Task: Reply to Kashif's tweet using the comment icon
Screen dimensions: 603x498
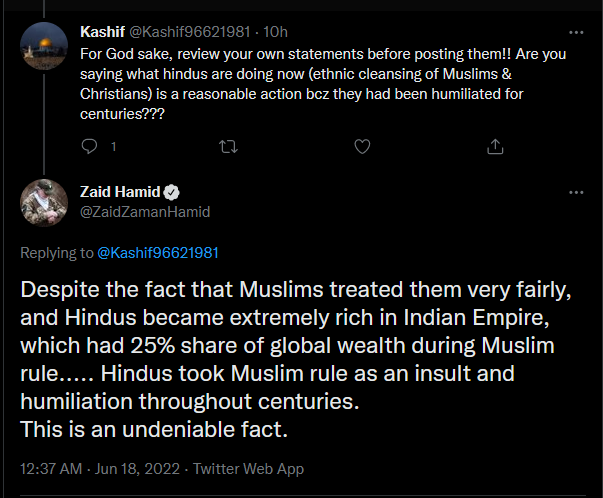Action: (89, 147)
